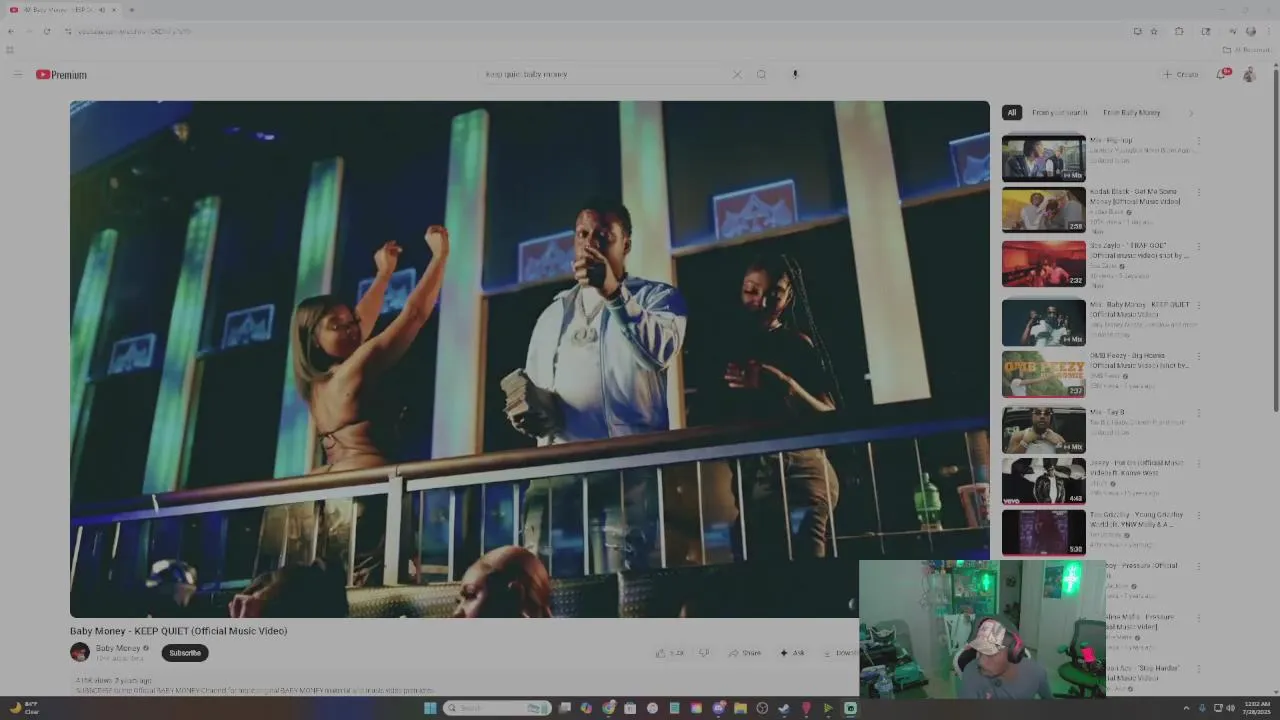This screenshot has width=1280, height=720.
Task: Select the 'From Baby Money' chip
Action: [x=1131, y=113]
